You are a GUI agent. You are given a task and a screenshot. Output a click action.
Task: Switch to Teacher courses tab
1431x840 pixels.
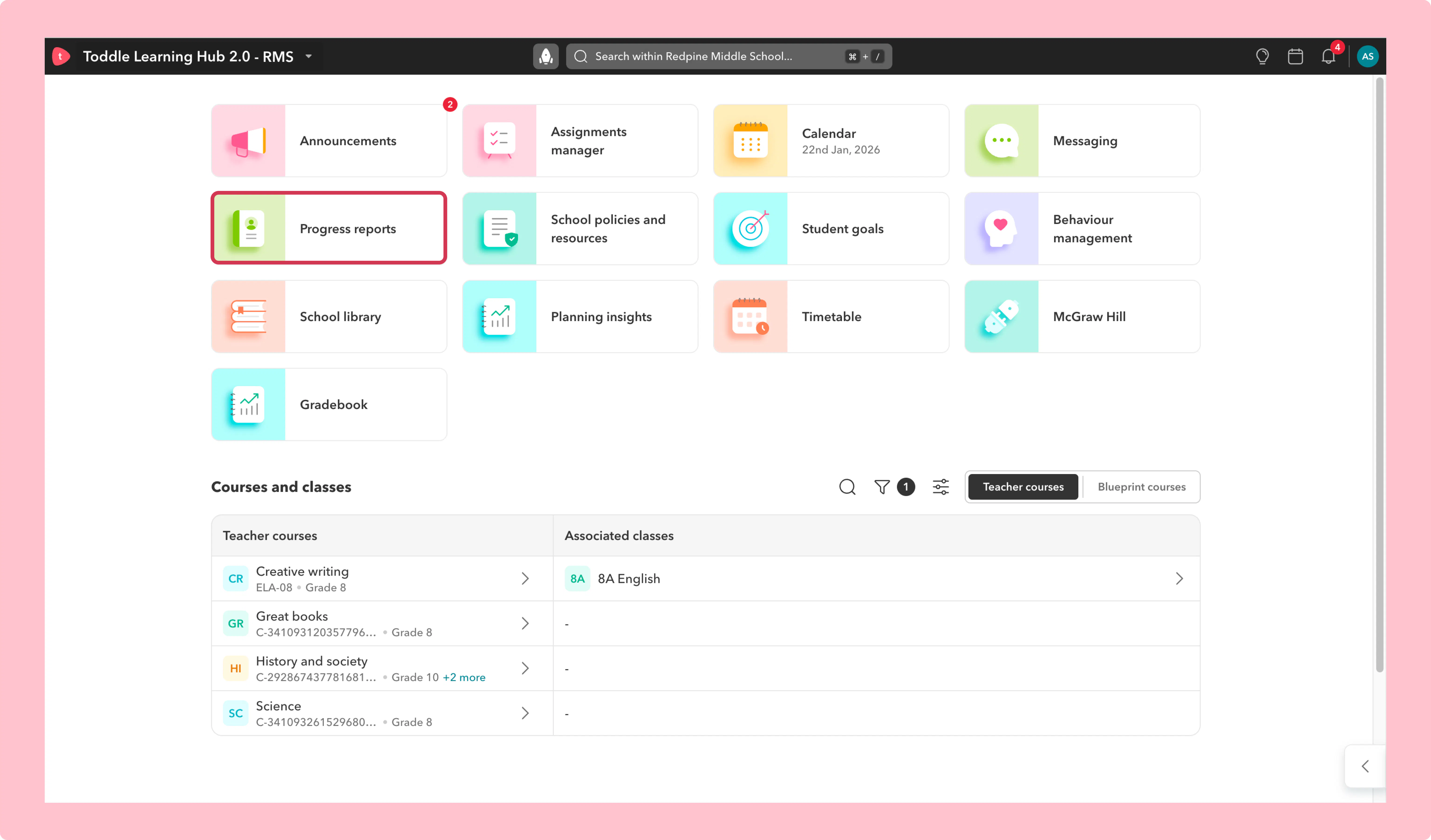tap(1023, 487)
